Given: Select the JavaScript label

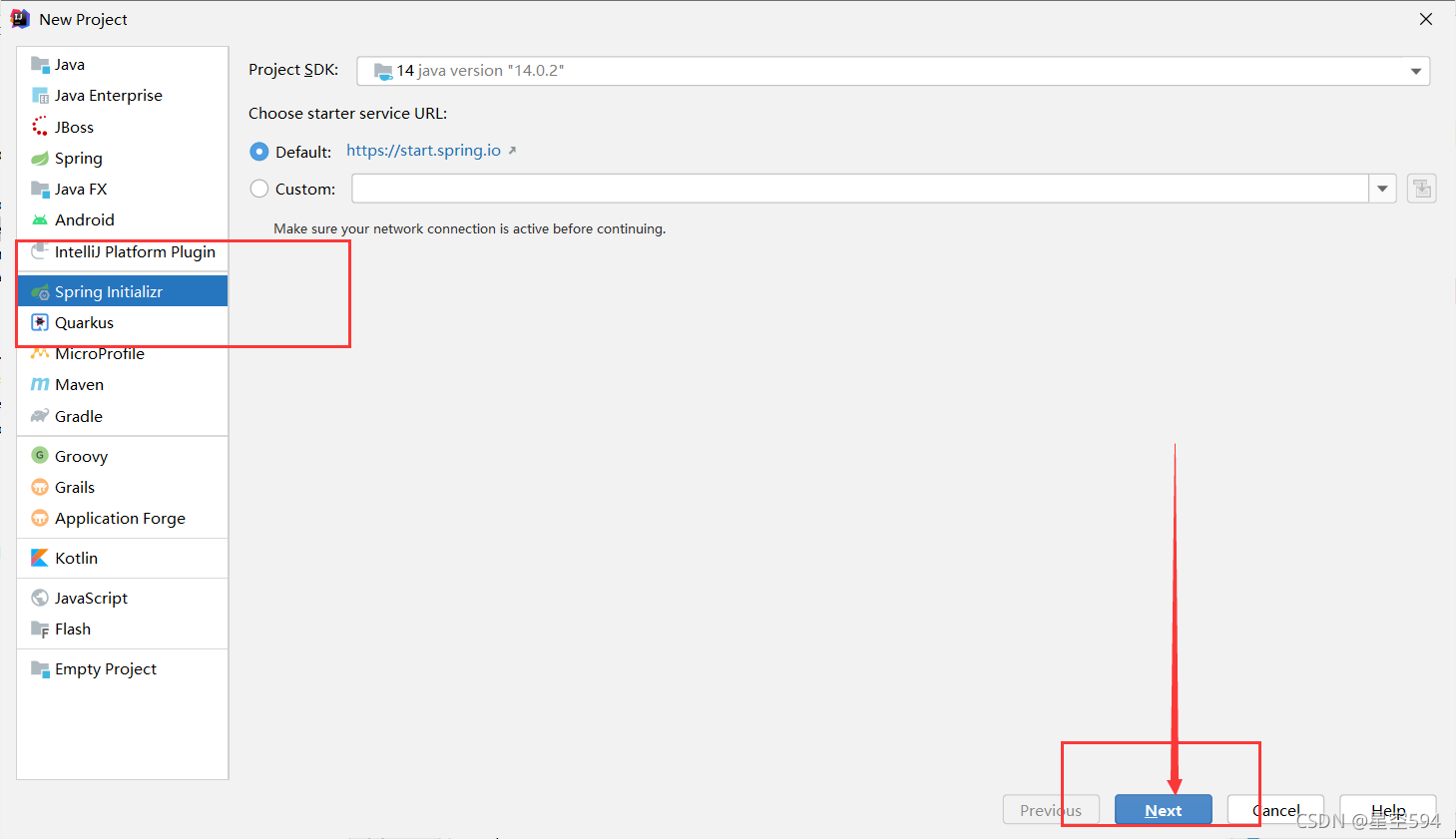Looking at the screenshot, I should click(x=91, y=599).
